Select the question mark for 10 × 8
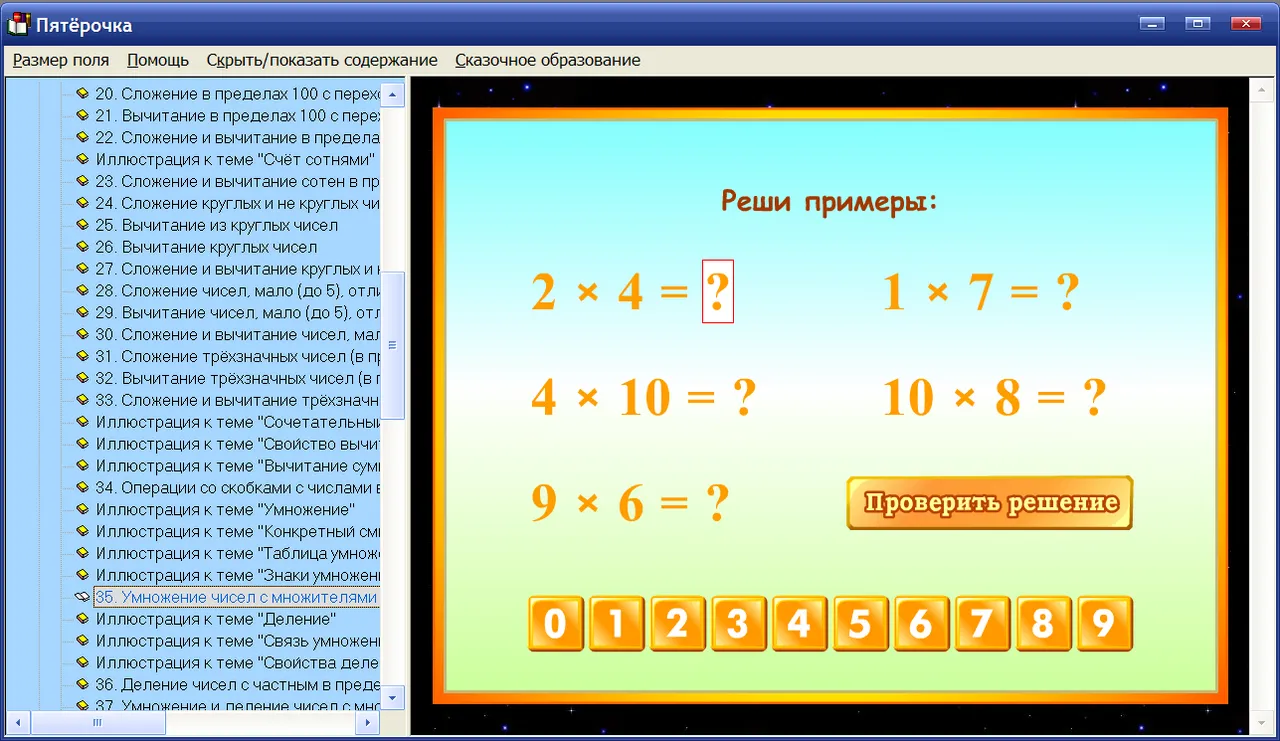The height and width of the screenshot is (741, 1280). click(x=1094, y=398)
